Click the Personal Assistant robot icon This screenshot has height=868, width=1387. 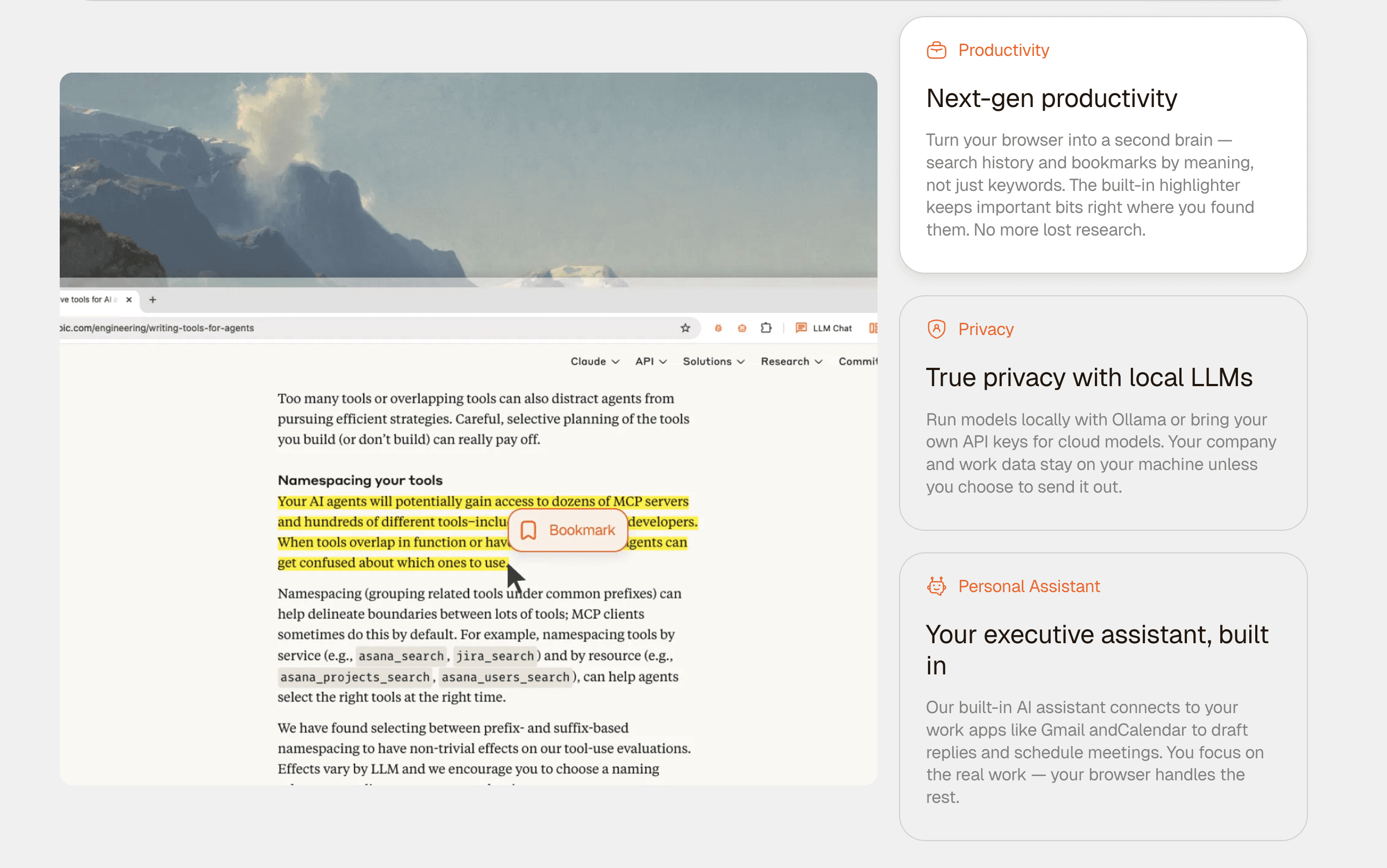click(x=936, y=586)
